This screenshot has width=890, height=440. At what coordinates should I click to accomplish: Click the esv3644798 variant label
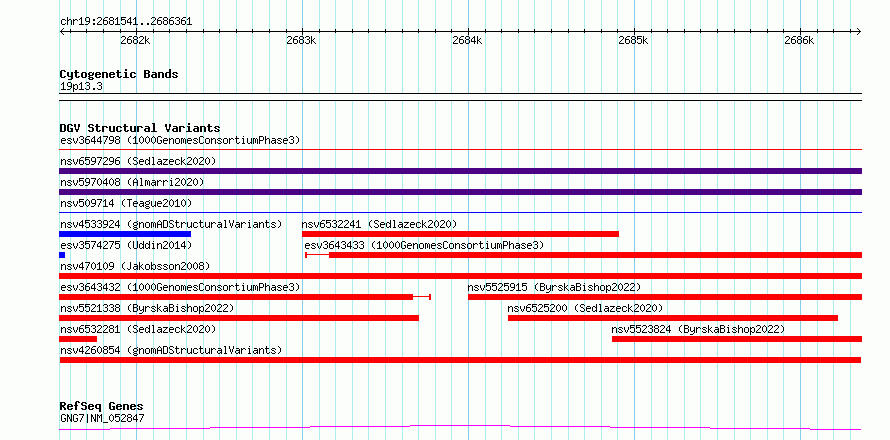point(179,140)
